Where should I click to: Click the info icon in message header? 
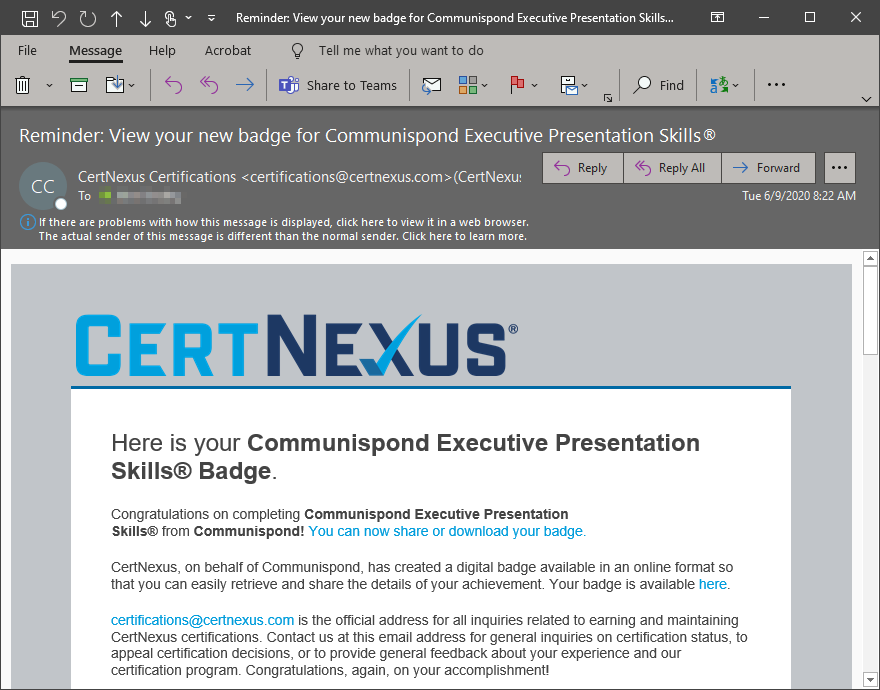28,222
